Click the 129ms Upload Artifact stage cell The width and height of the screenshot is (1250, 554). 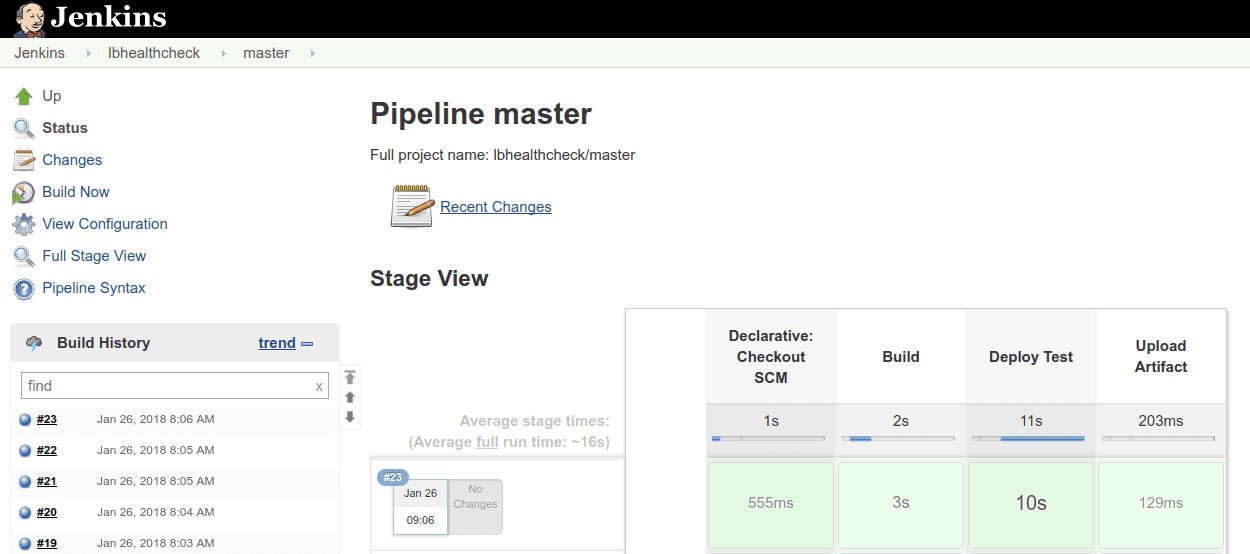1161,503
